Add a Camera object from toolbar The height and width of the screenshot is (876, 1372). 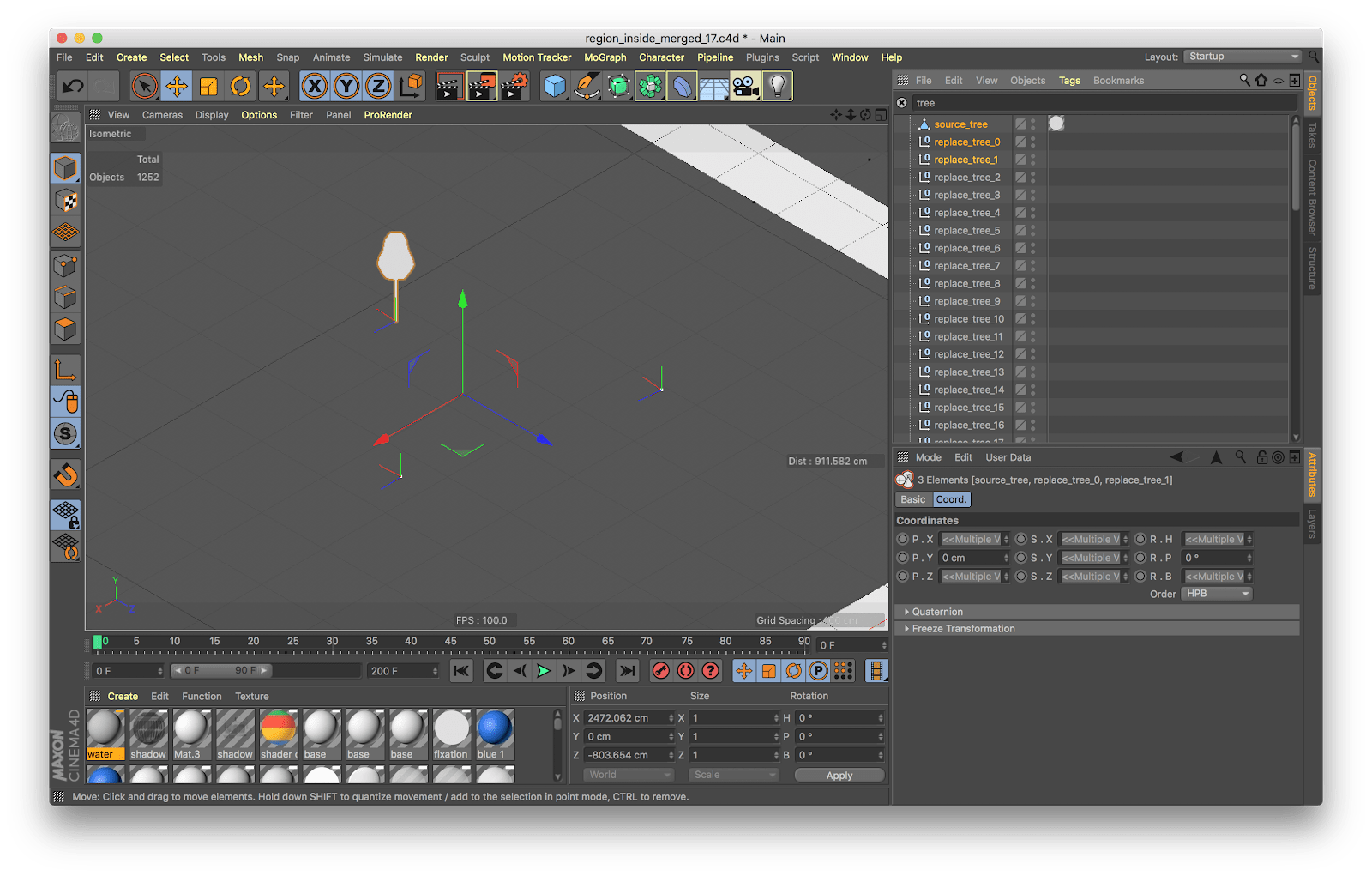coord(745,86)
